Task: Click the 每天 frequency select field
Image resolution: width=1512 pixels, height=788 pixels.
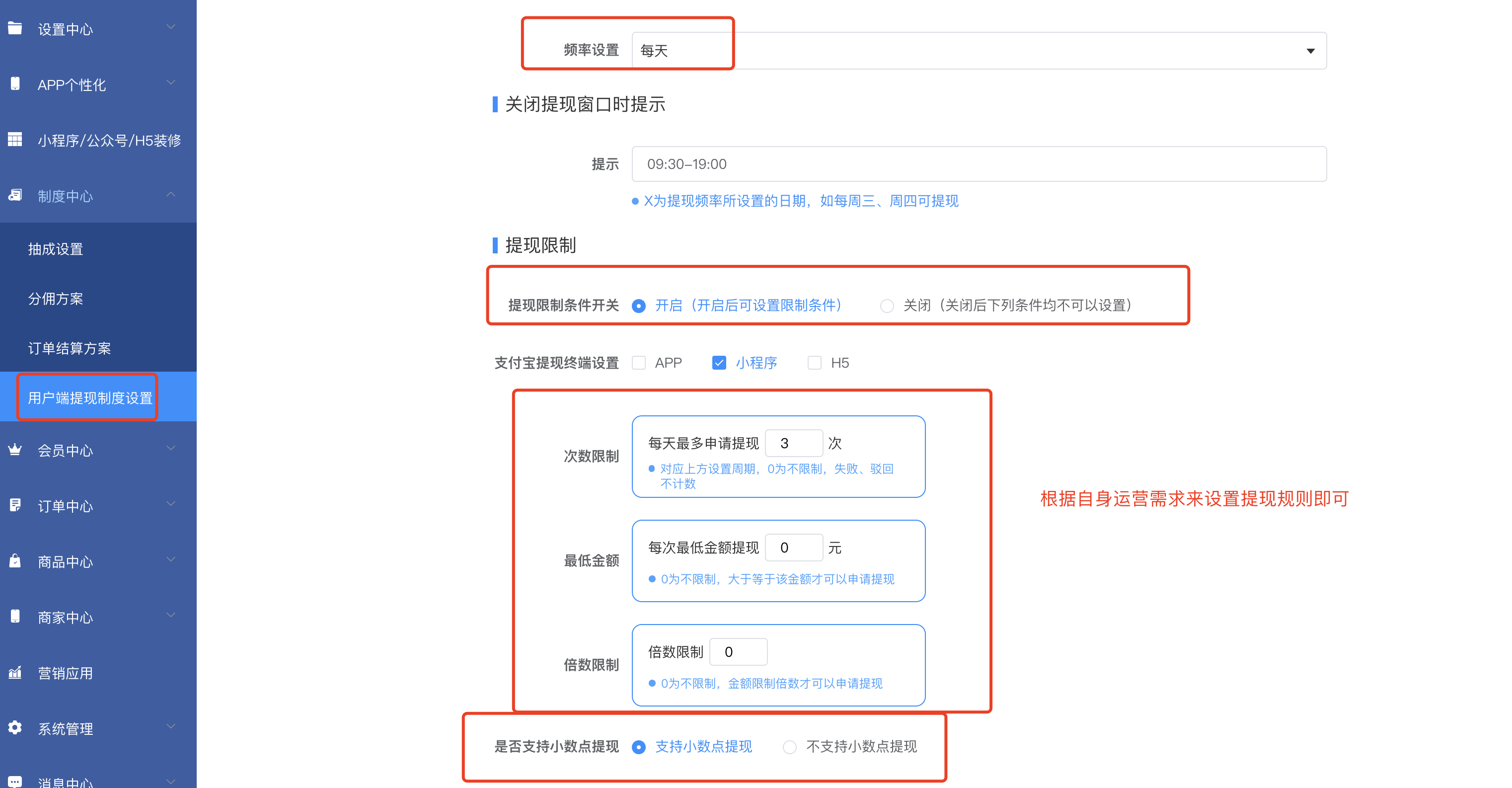Action: click(x=979, y=51)
